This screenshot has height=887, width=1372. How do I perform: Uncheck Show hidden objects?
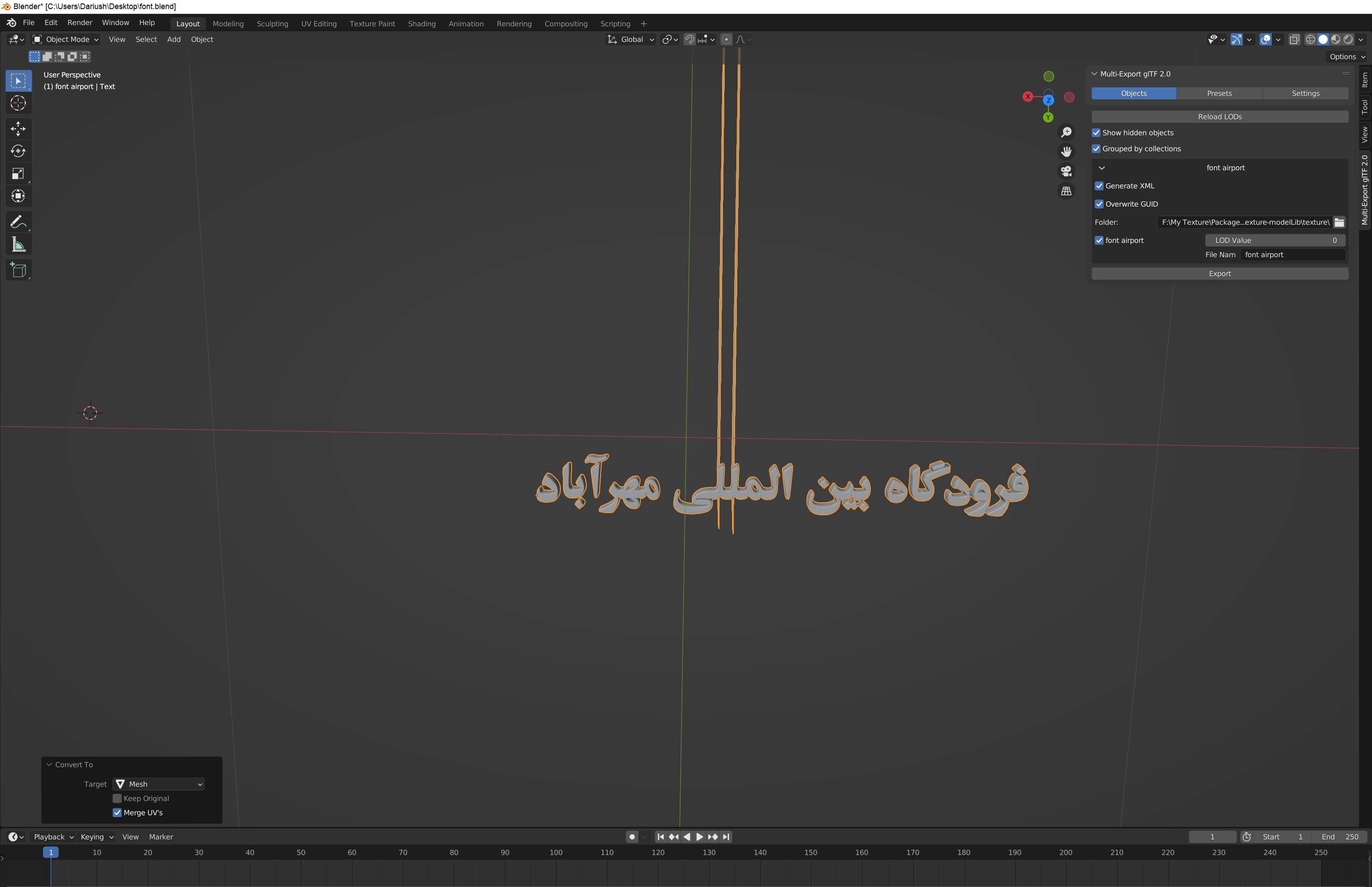(1096, 132)
